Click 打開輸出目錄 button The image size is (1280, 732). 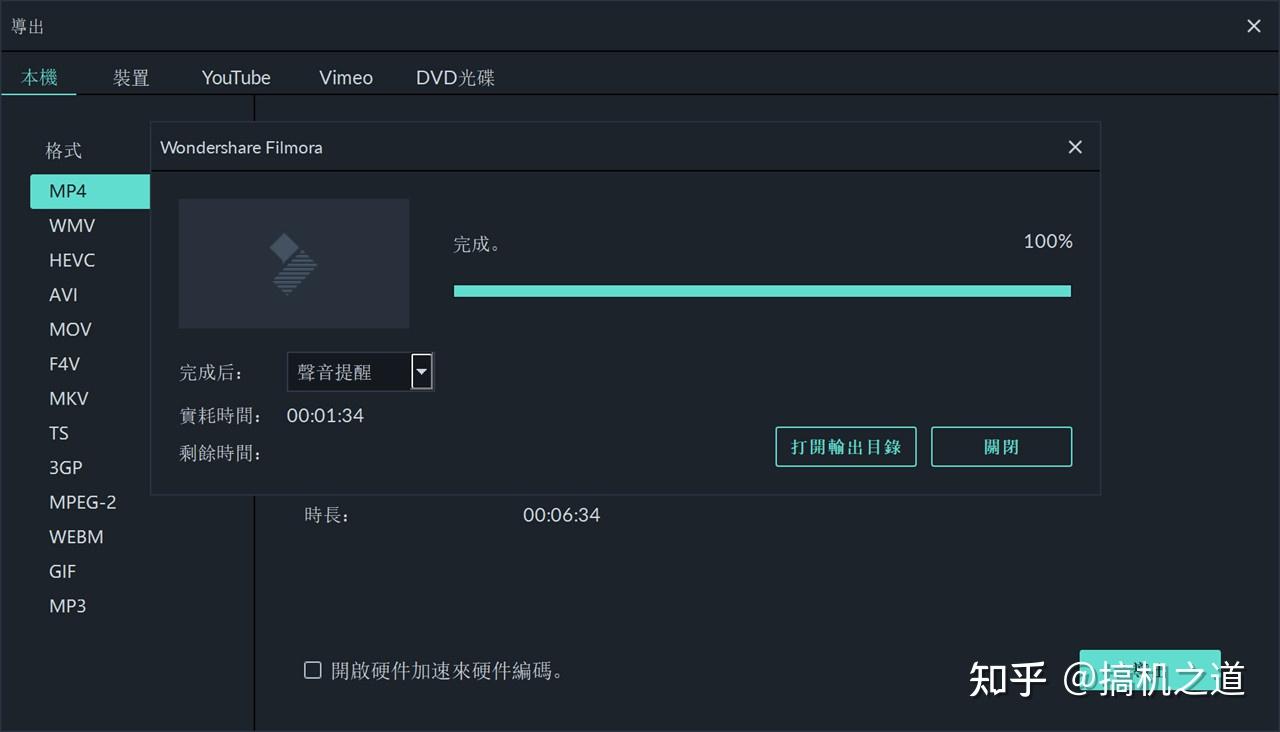point(846,447)
